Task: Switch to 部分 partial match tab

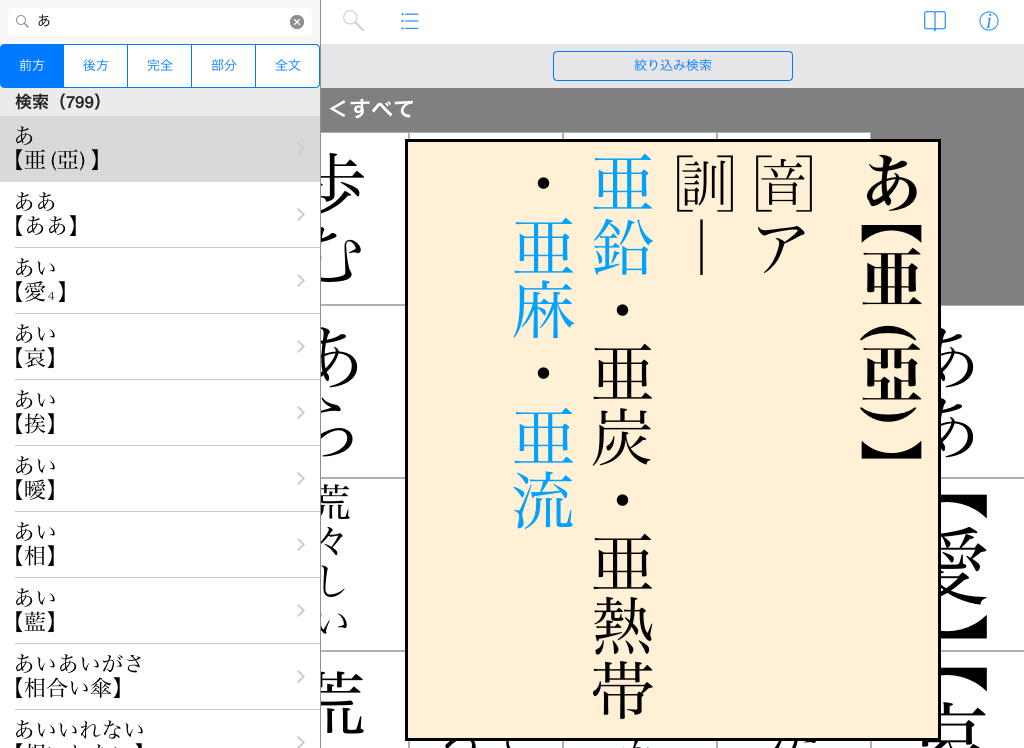Action: 224,66
